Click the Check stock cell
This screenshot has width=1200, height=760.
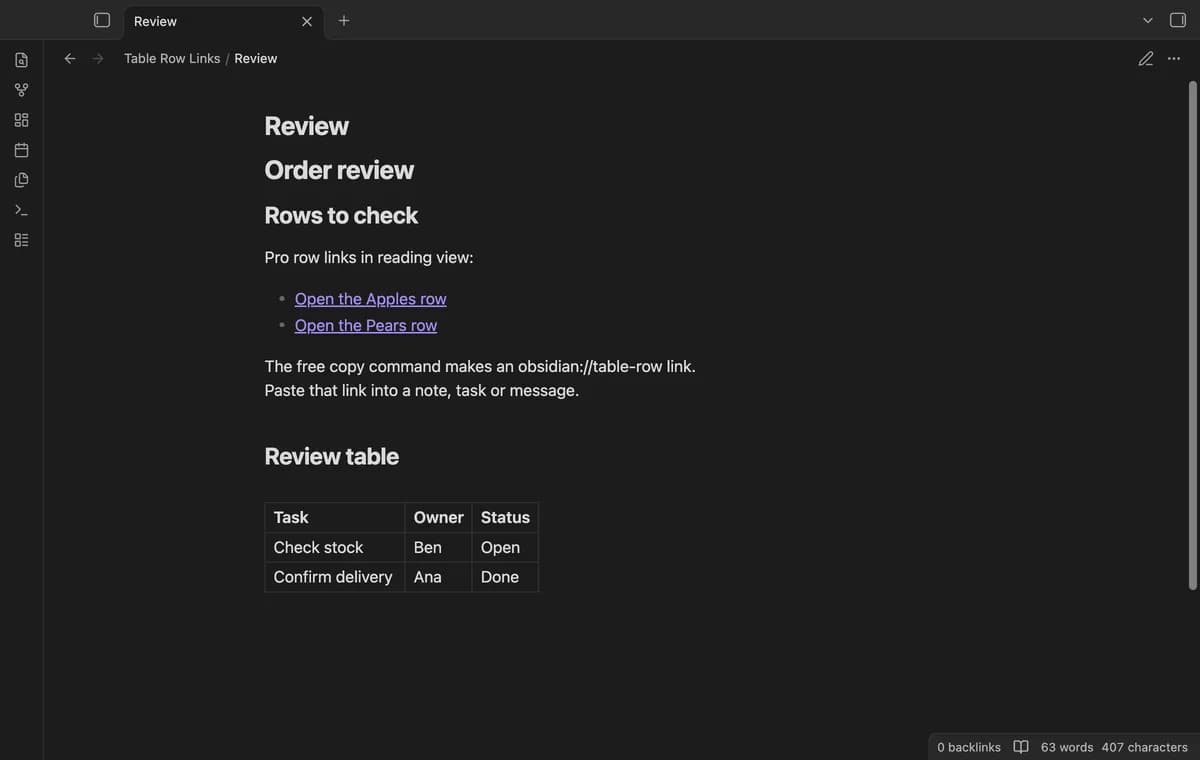tap(335, 547)
